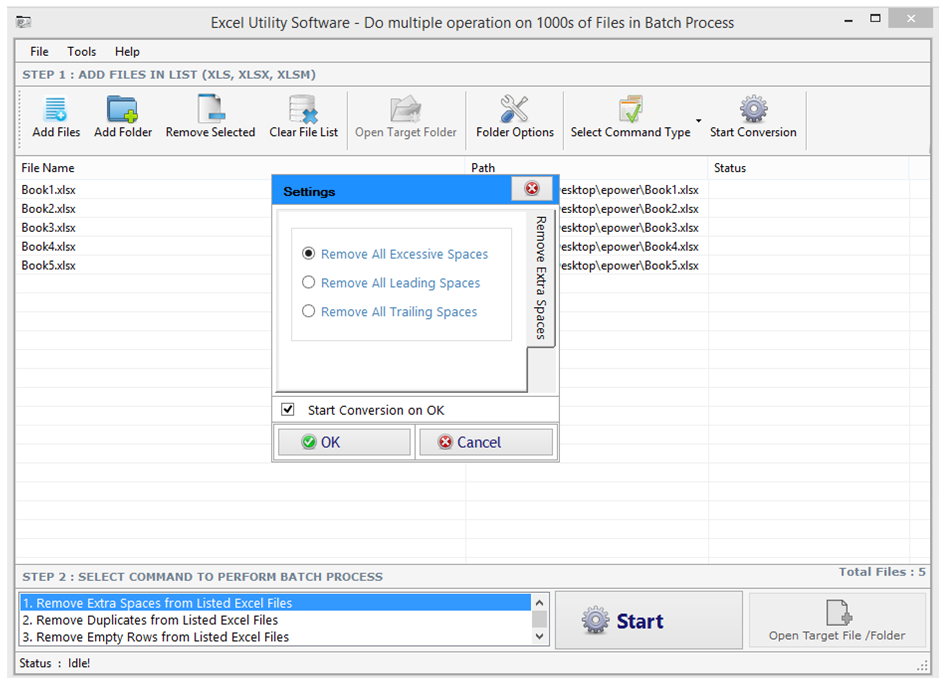Click the application icon in the title bar

24,22
